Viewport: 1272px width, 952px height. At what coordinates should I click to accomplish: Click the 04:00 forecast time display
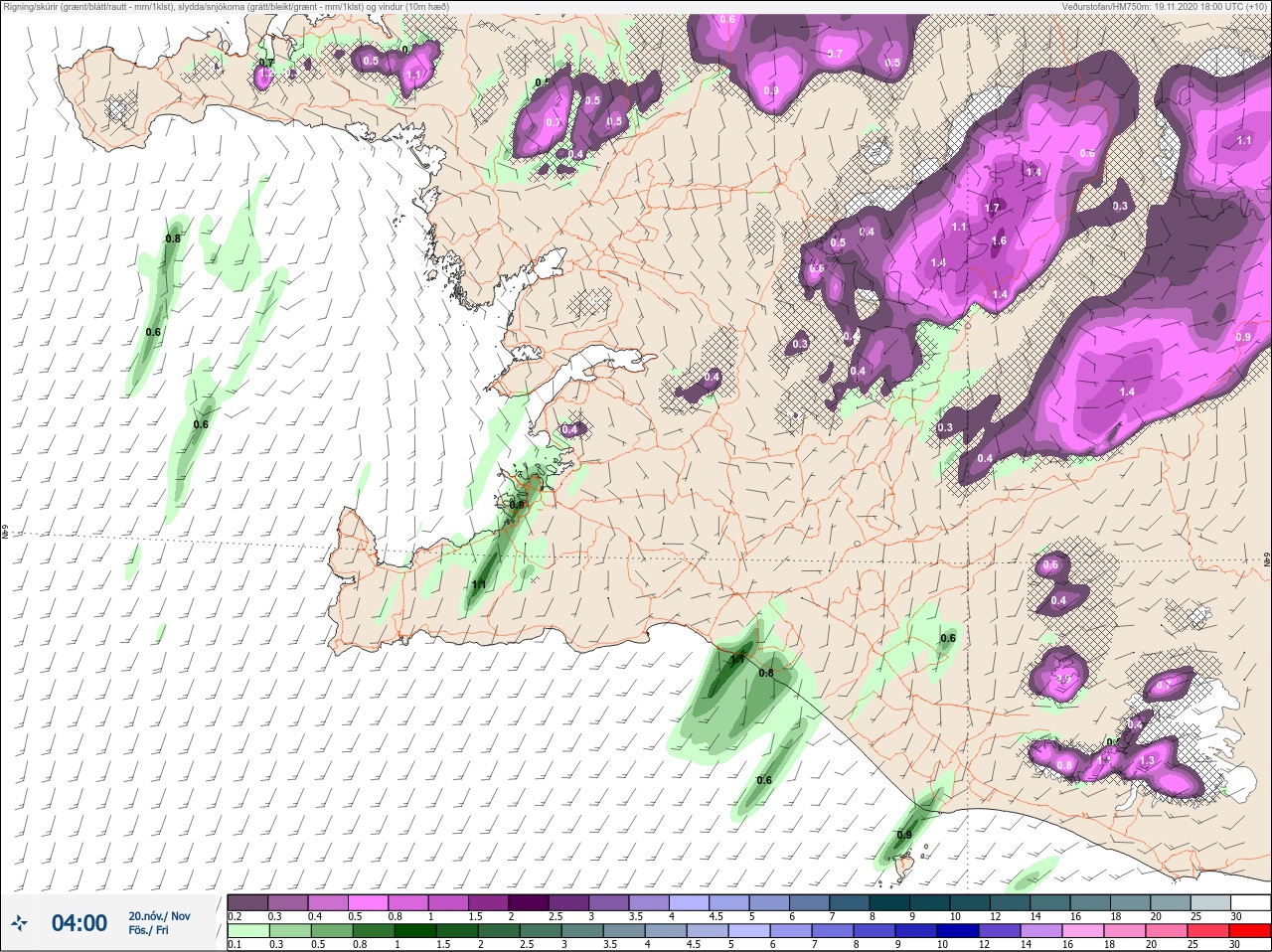coord(79,923)
